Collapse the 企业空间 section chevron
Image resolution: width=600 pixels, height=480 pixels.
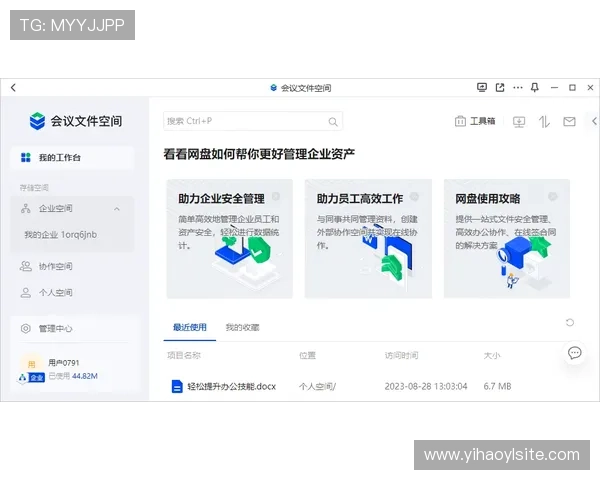117,209
